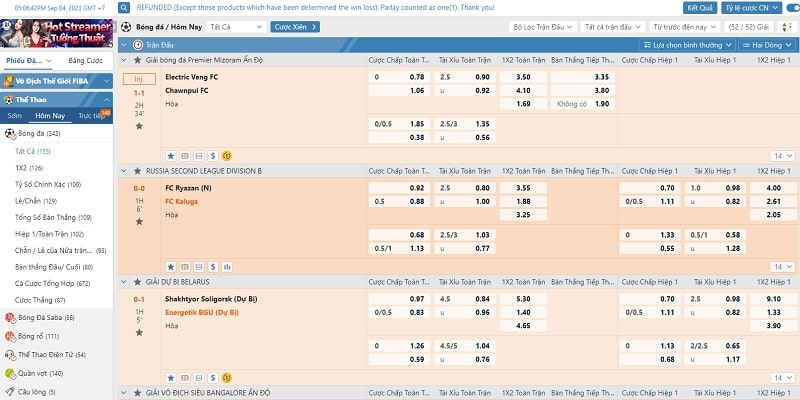The width and height of the screenshot is (800, 400).
Task: Click Không có 1.90 next-goal odds
Action: pos(583,104)
